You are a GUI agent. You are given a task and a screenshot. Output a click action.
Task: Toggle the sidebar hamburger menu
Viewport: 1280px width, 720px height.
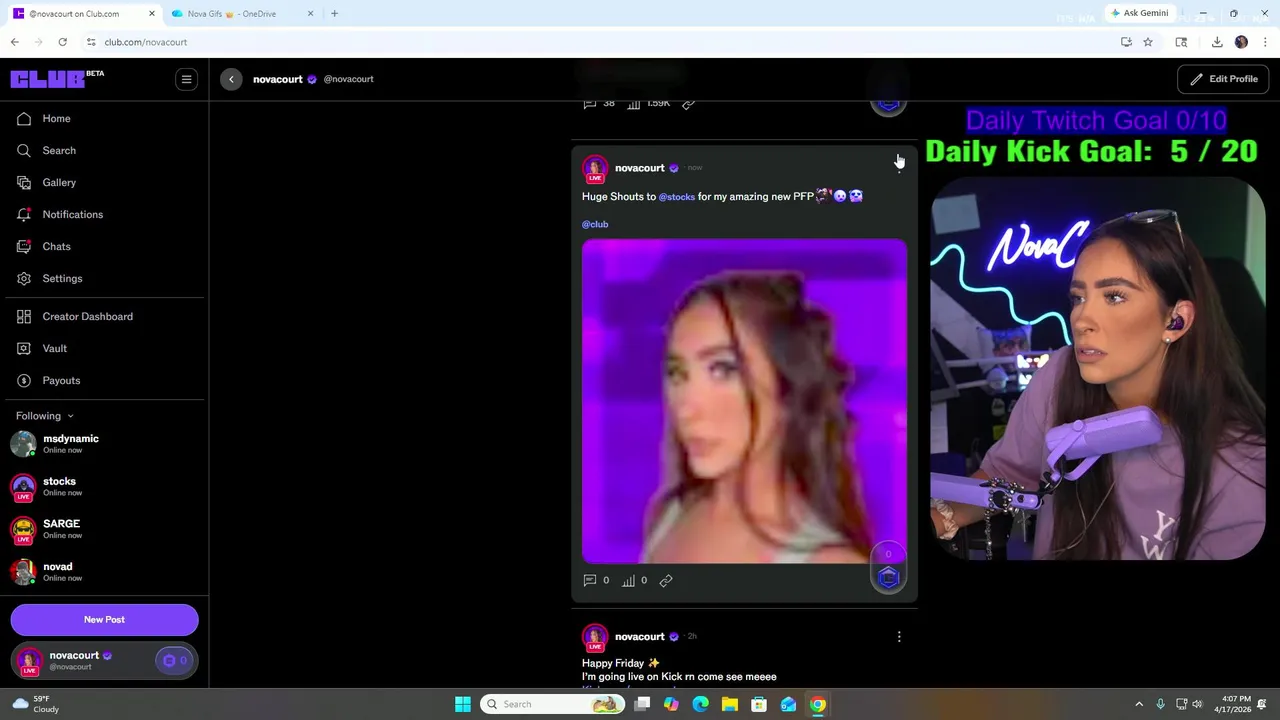point(186,79)
